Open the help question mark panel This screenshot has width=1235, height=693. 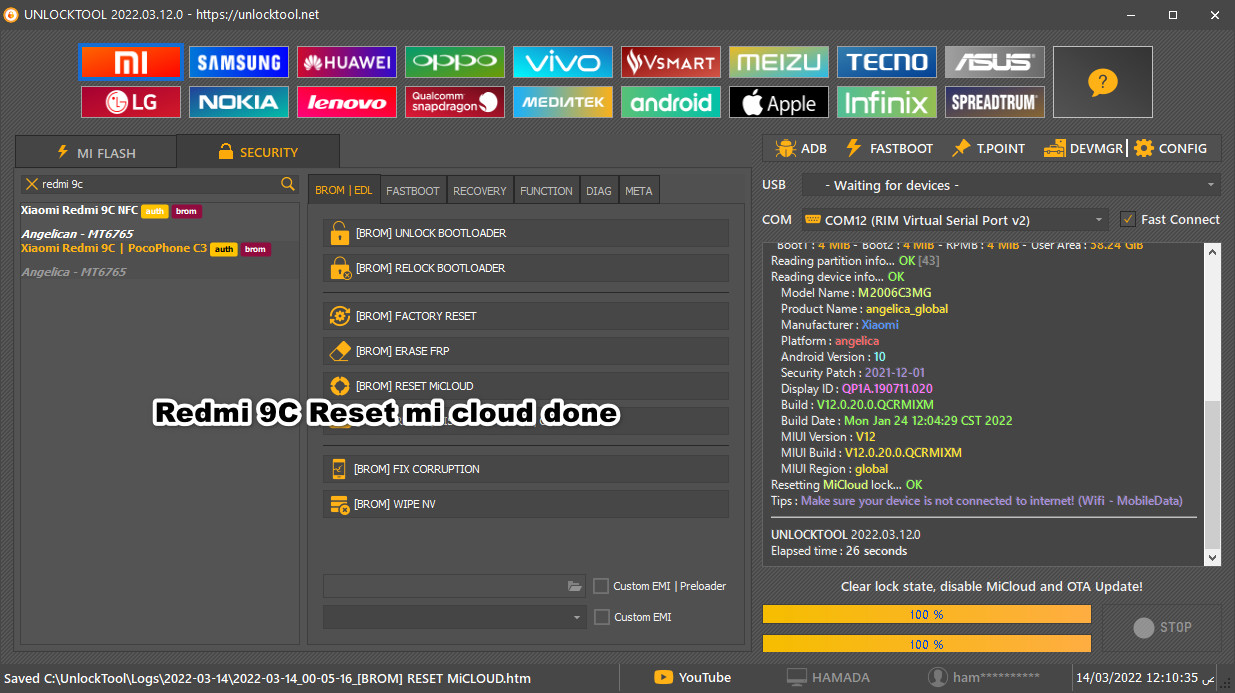pyautogui.click(x=1103, y=82)
